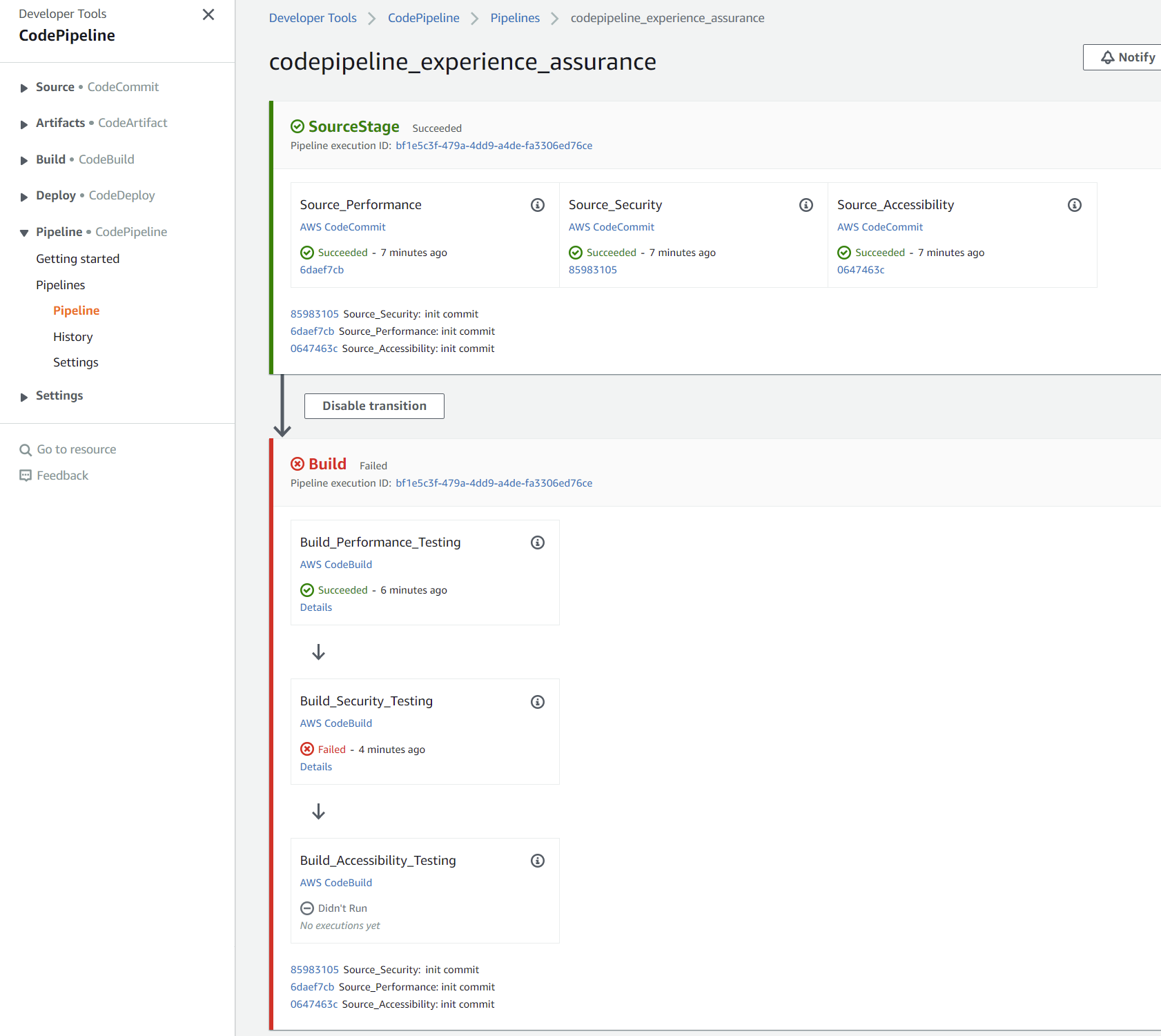Go to Developer Tools breadcrumb
This screenshot has width=1161, height=1036.
313,18
